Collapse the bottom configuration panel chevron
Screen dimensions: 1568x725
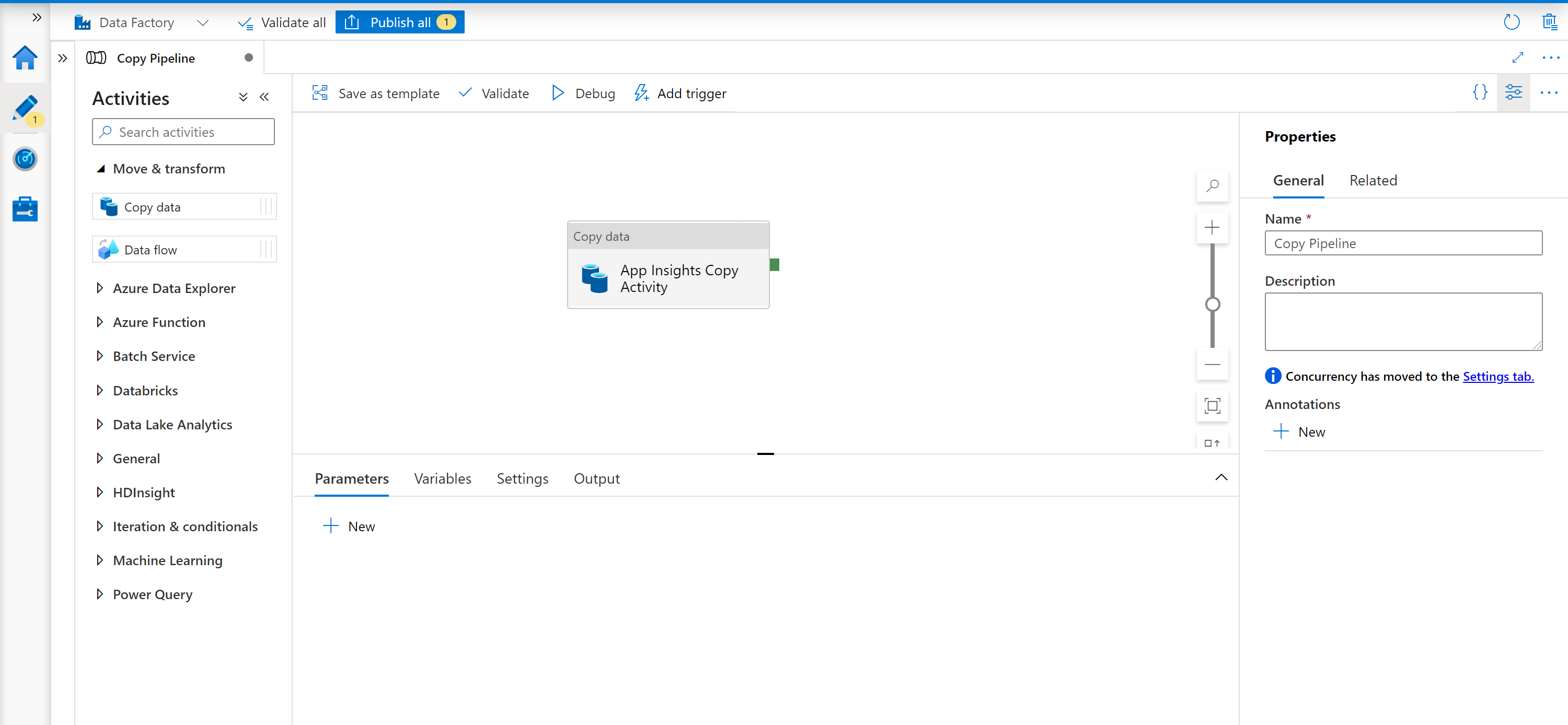1220,477
